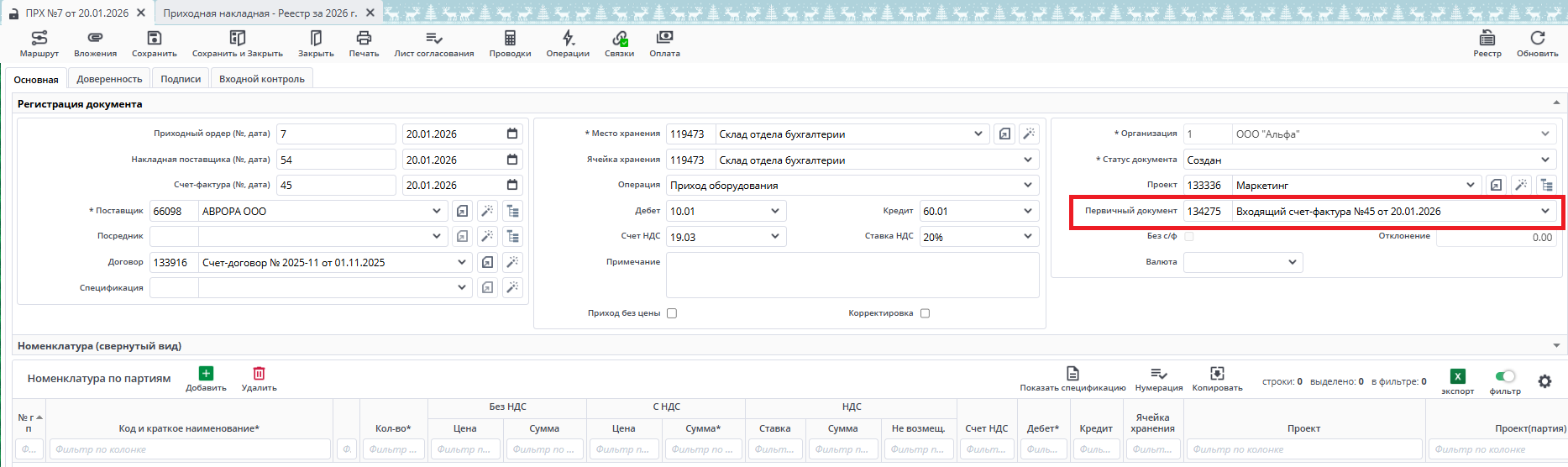
Task: Expand the Статус документа dropdown
Action: pyautogui.click(x=1544, y=160)
